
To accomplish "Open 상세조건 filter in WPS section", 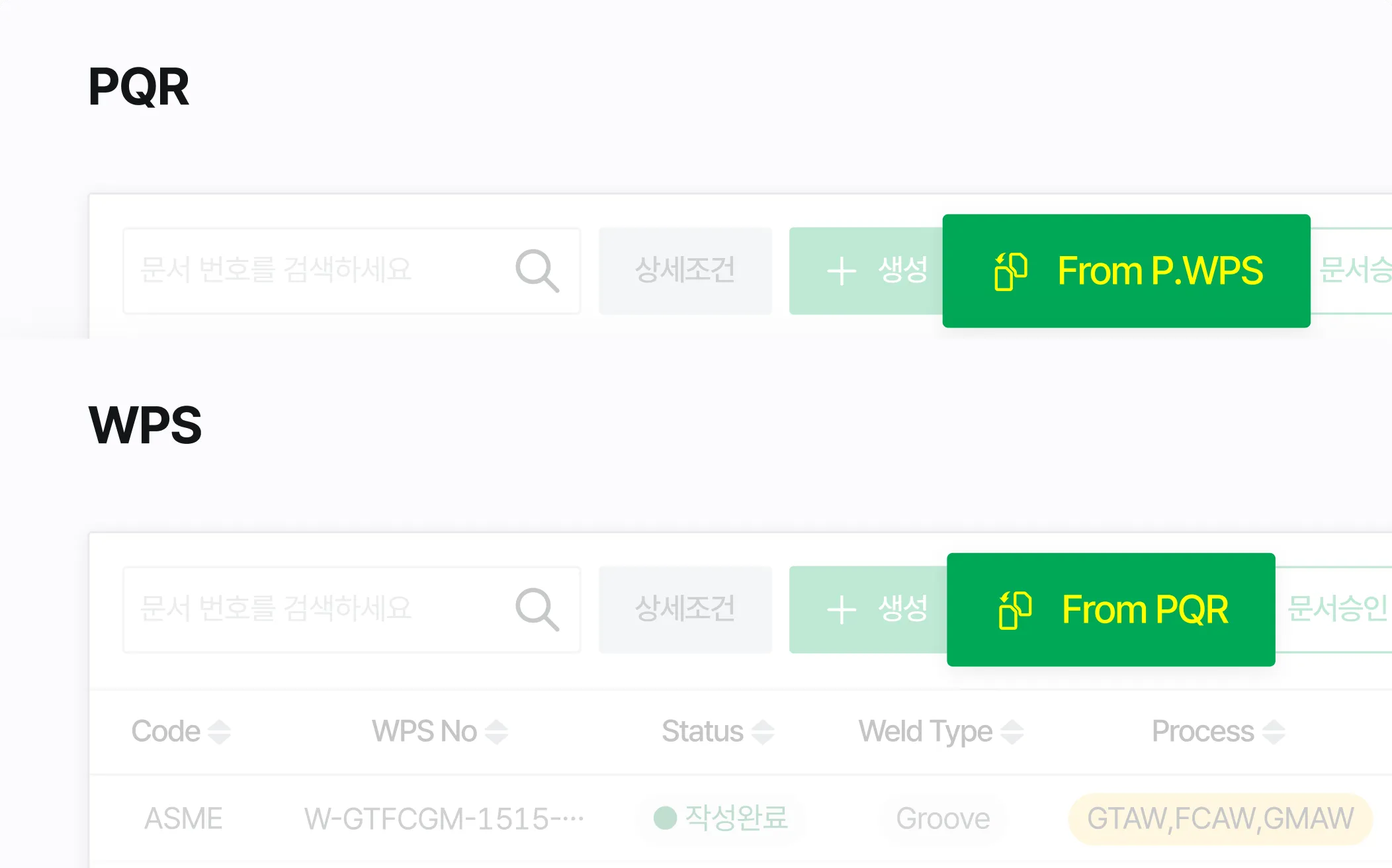I will 685,609.
